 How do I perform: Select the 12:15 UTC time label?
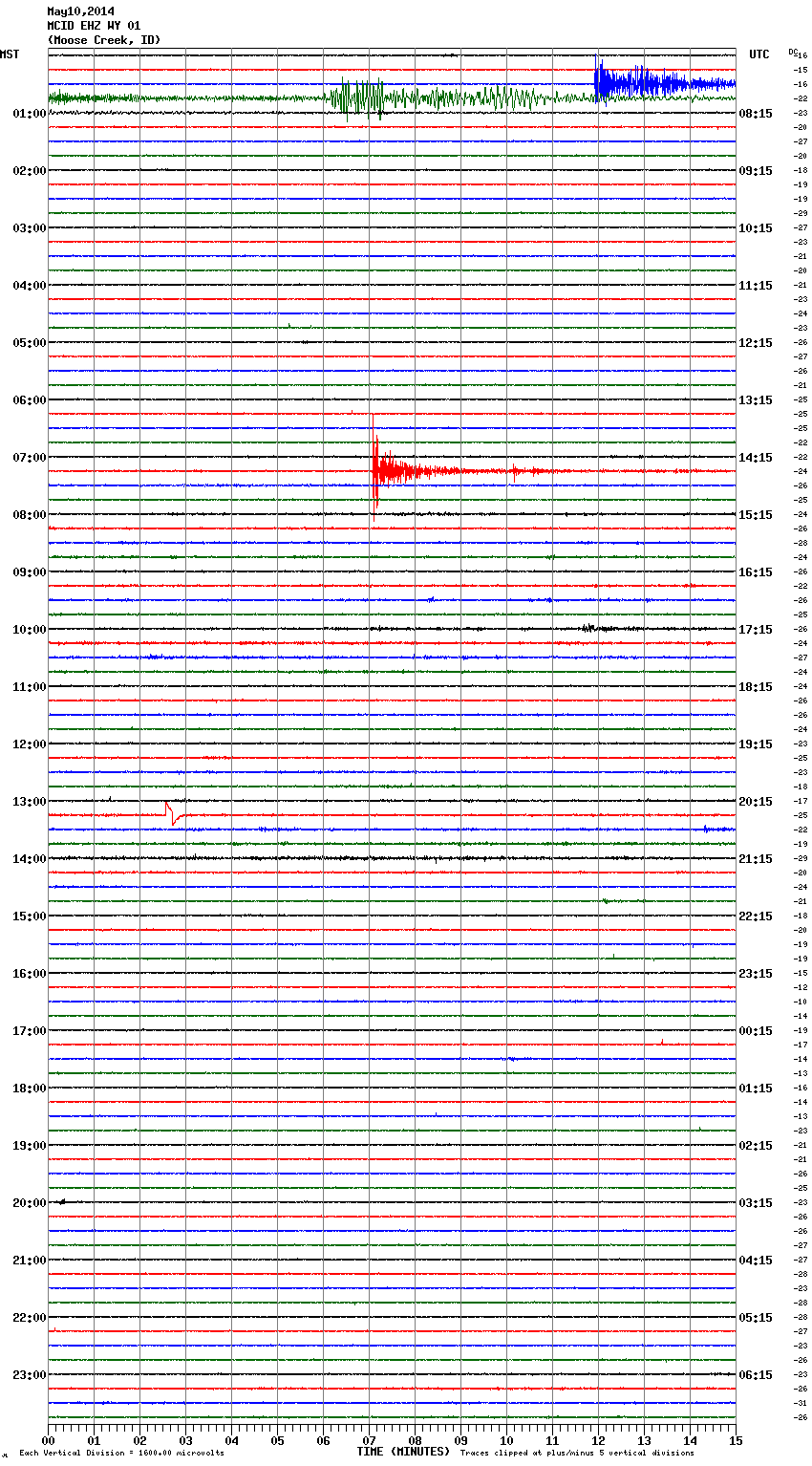756,343
